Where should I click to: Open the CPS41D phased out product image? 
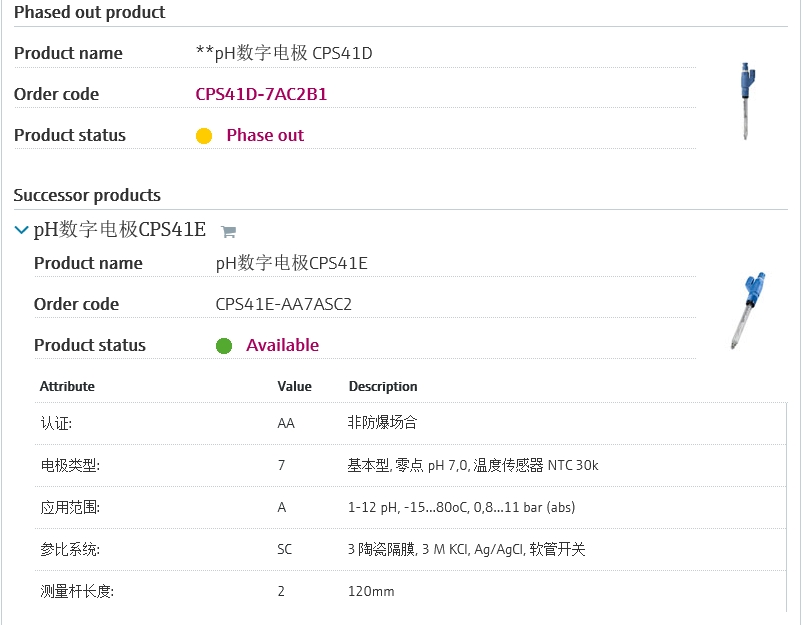point(746,101)
